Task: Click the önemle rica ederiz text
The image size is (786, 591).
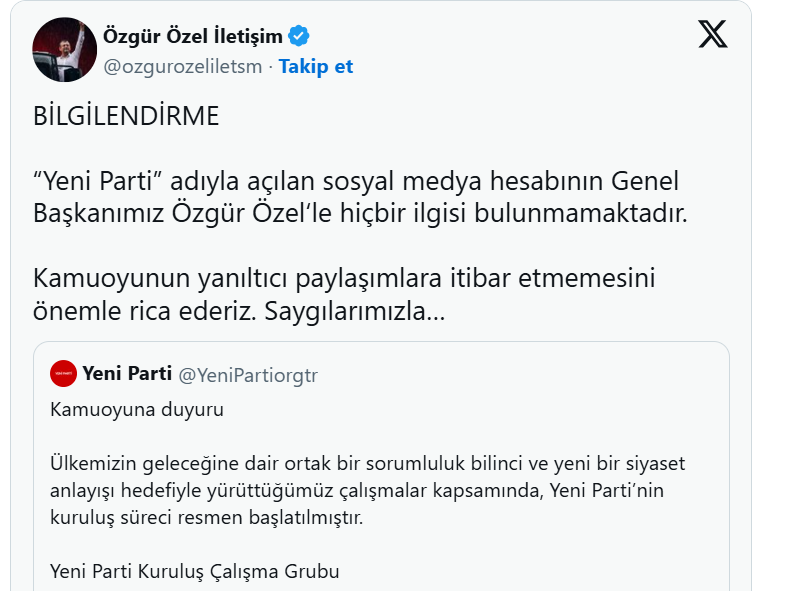Action: point(145,311)
